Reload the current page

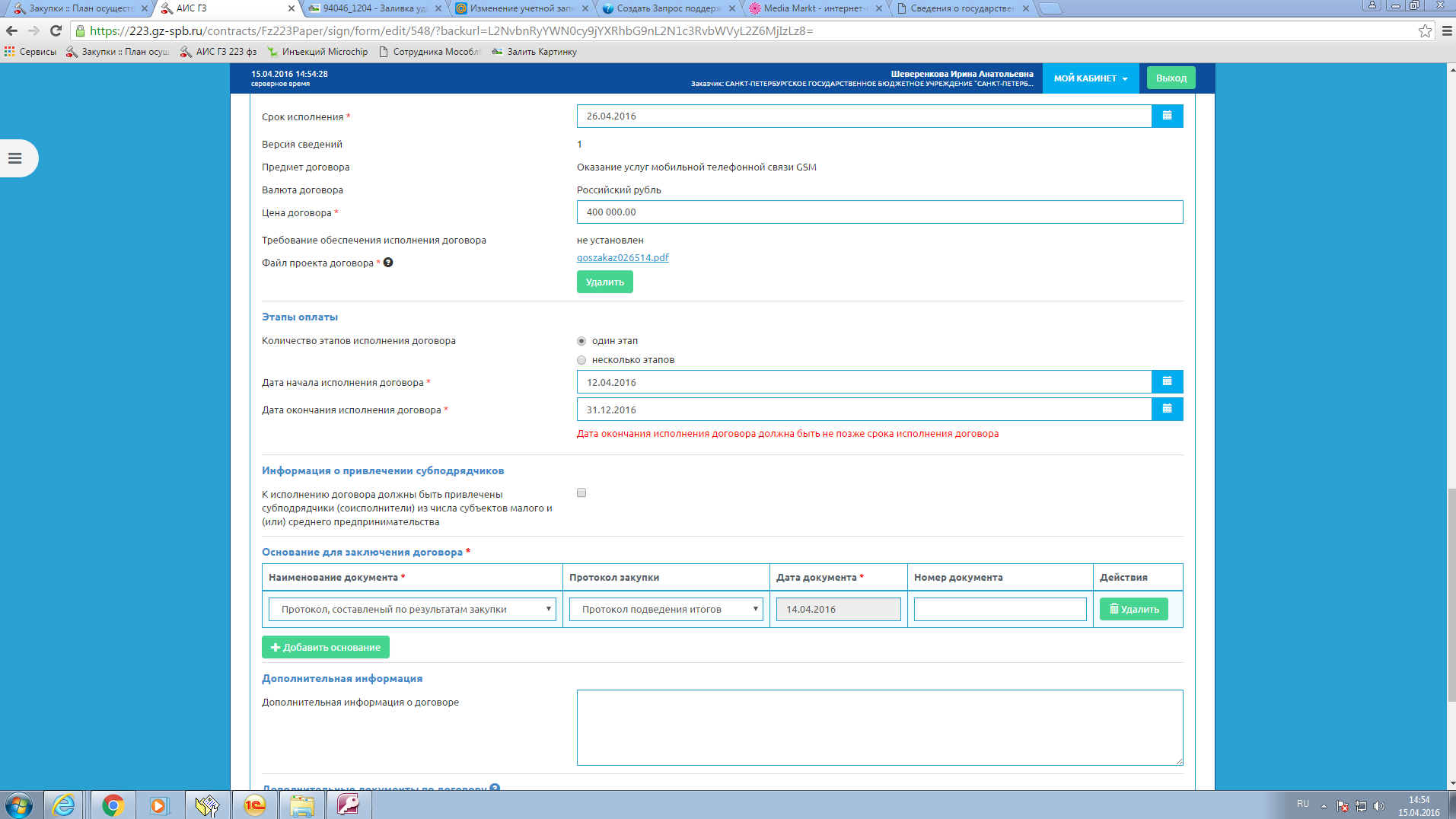[56, 30]
